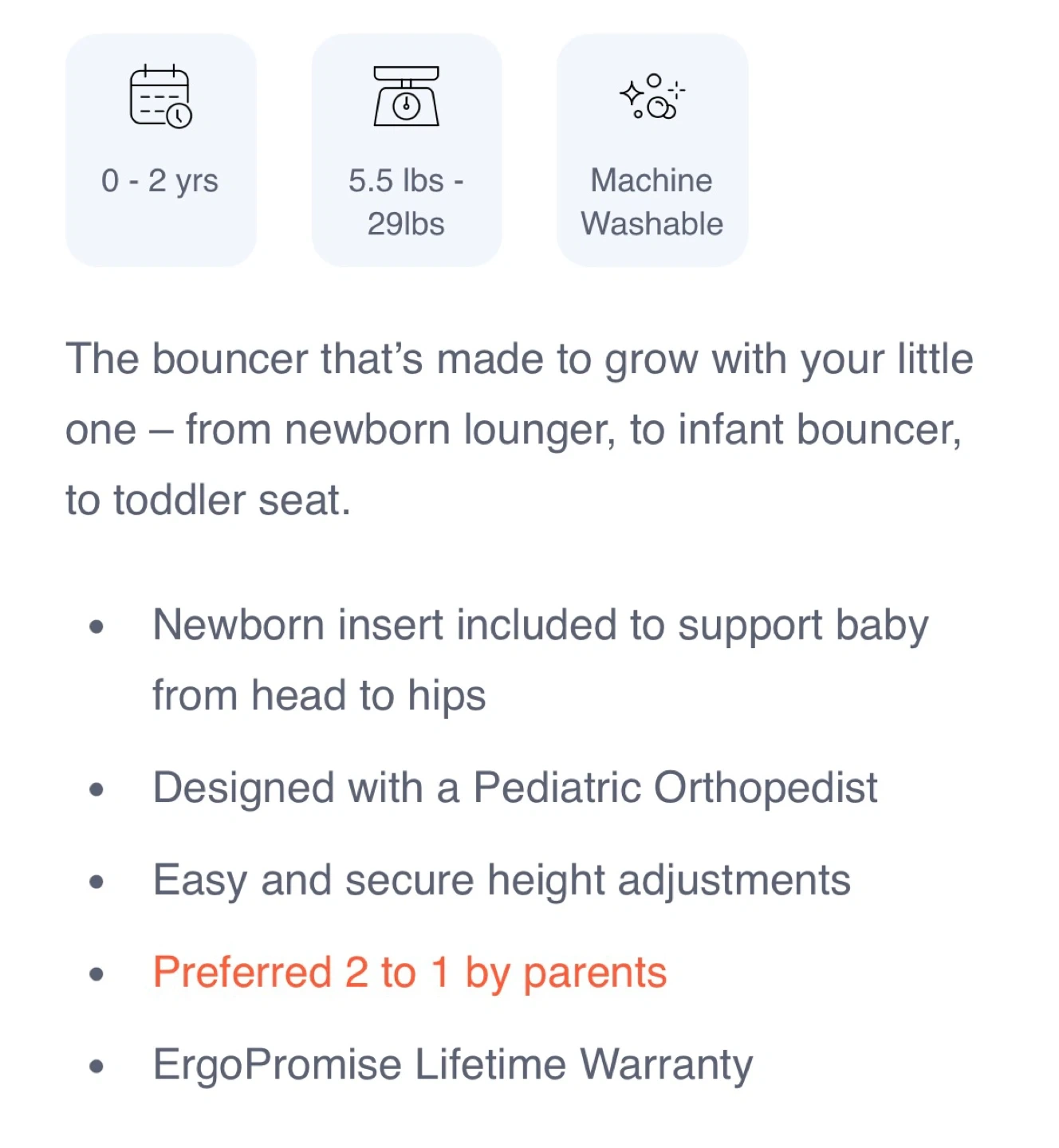Image resolution: width=1059 pixels, height=1148 pixels.
Task: Click "Designed with a Pediatric Orthopedist" item
Action: [x=514, y=788]
